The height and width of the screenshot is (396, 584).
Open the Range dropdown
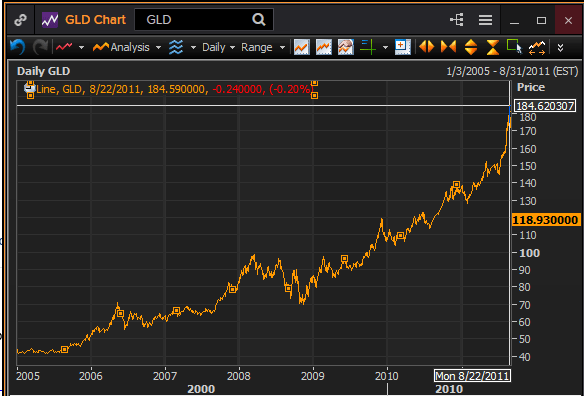point(263,47)
